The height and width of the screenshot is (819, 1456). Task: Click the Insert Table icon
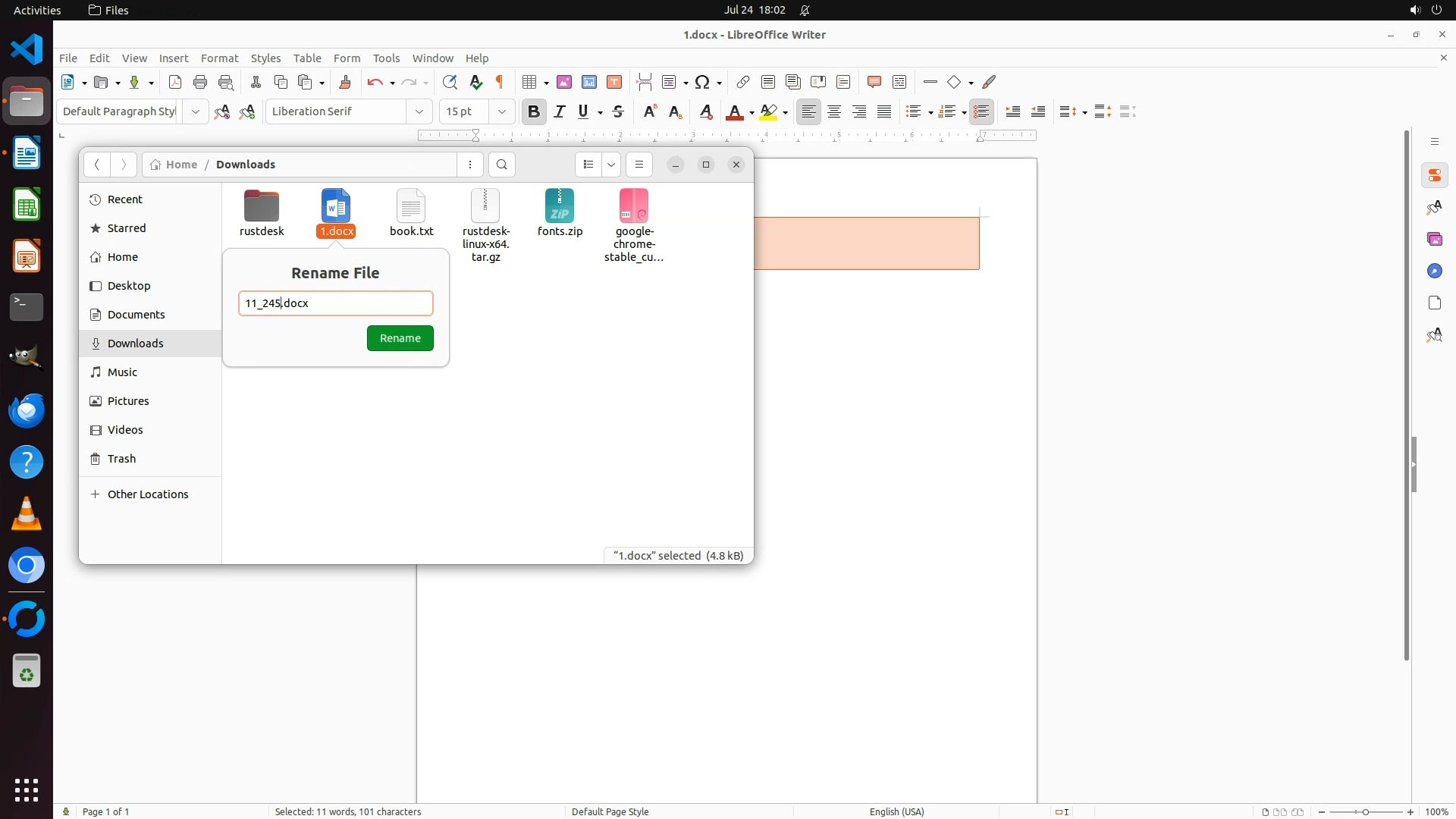click(530, 82)
